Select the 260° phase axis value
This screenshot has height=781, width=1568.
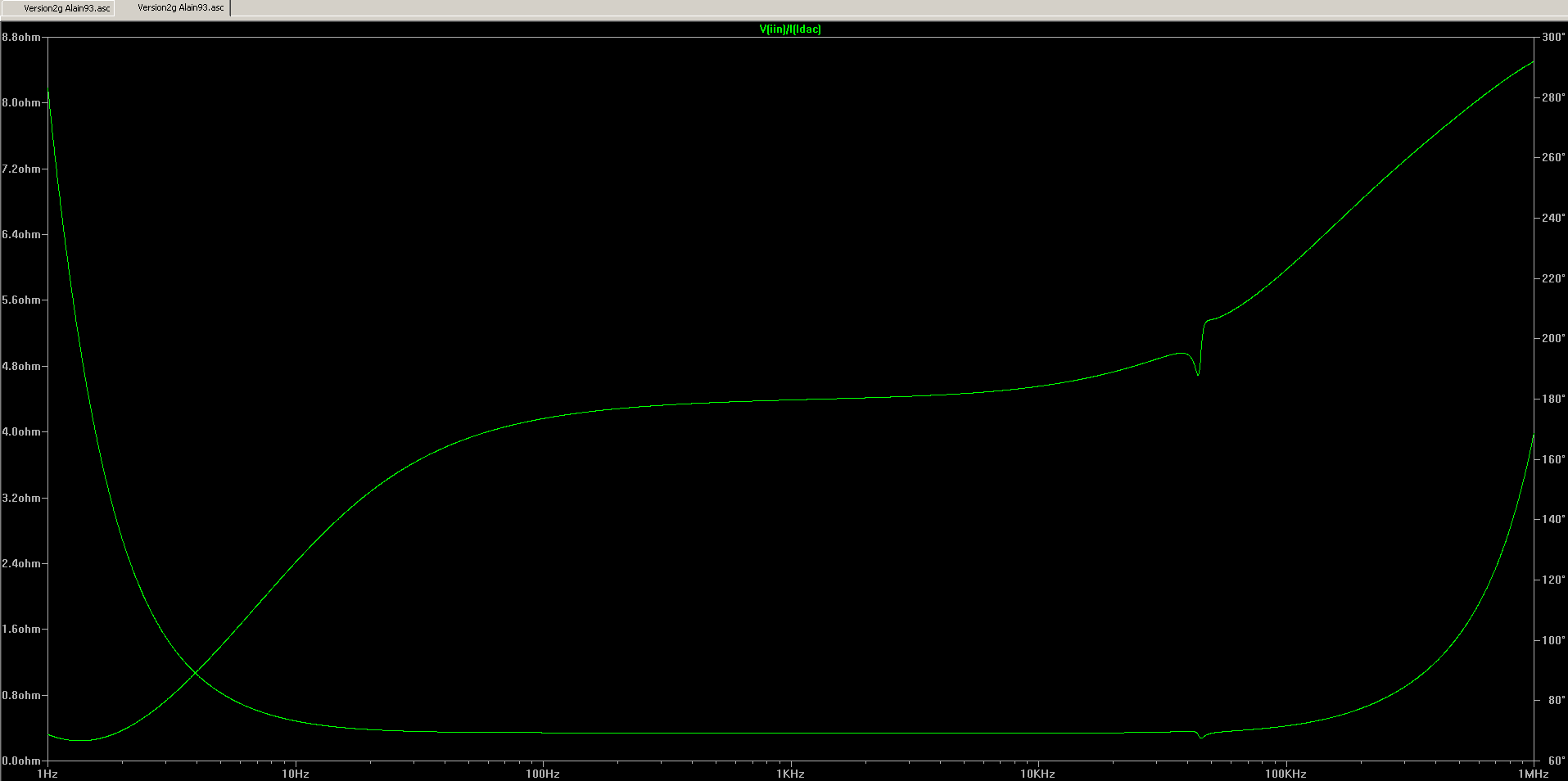pos(1553,158)
